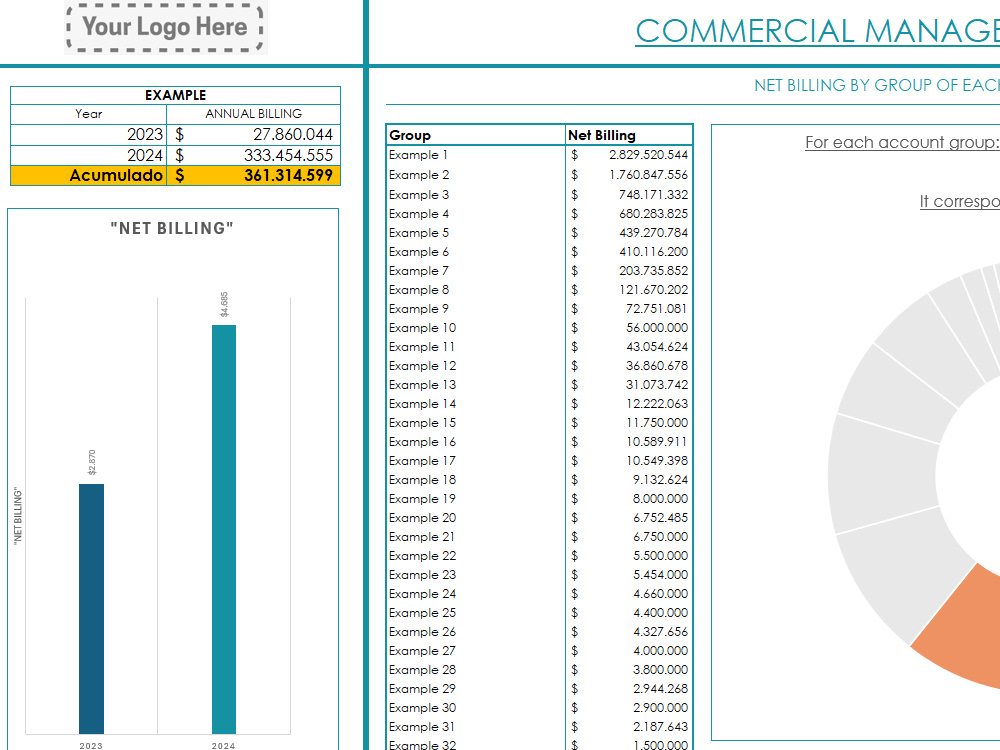Select the 72.751.081 value cell
The height and width of the screenshot is (750, 1000).
[629, 309]
